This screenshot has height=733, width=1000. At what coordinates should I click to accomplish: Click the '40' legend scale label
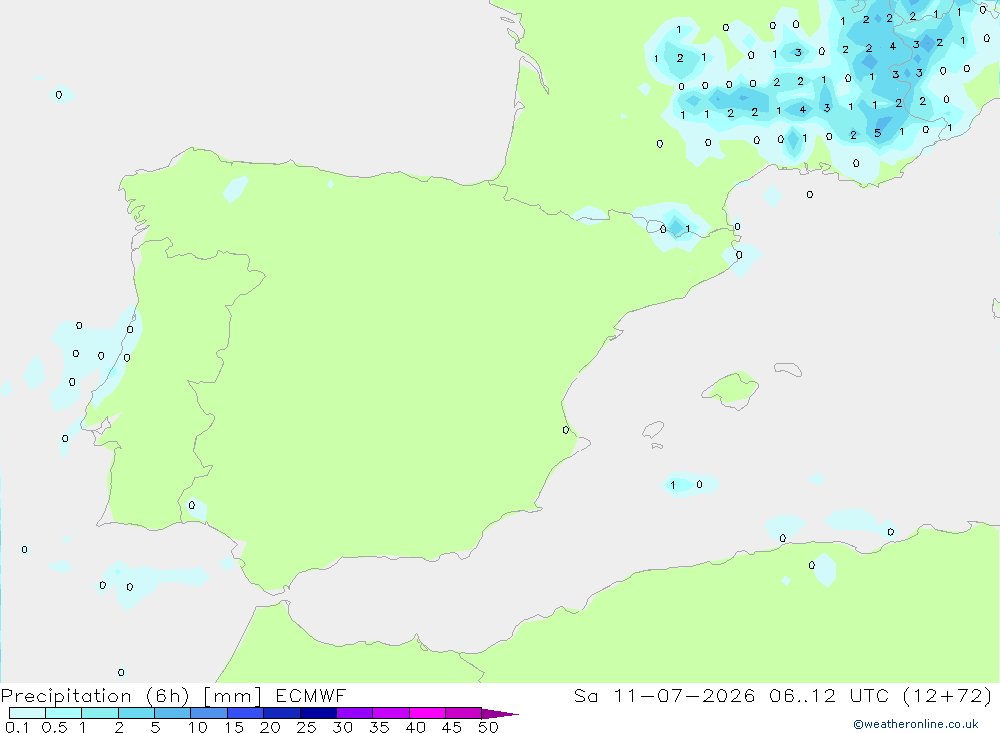[416, 727]
